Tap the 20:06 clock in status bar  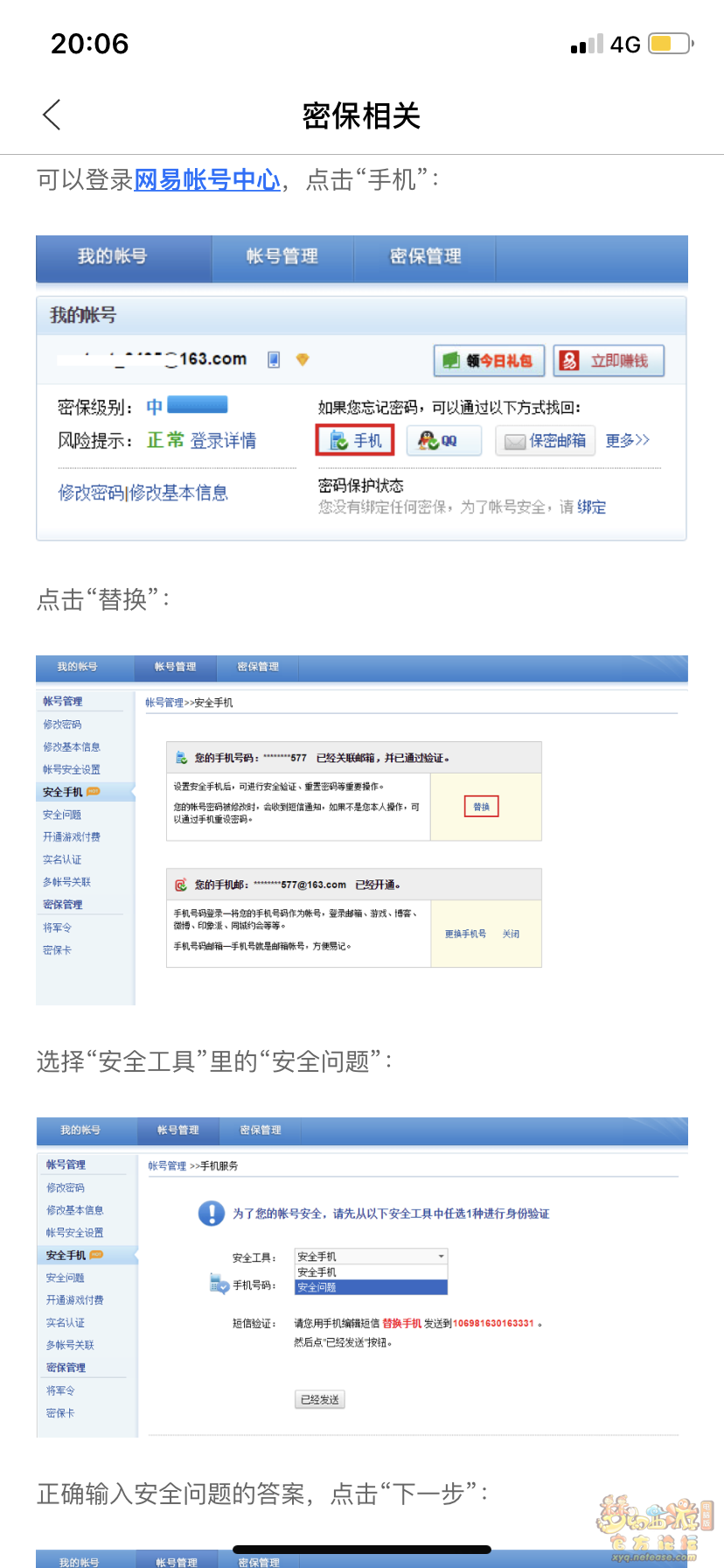89,43
